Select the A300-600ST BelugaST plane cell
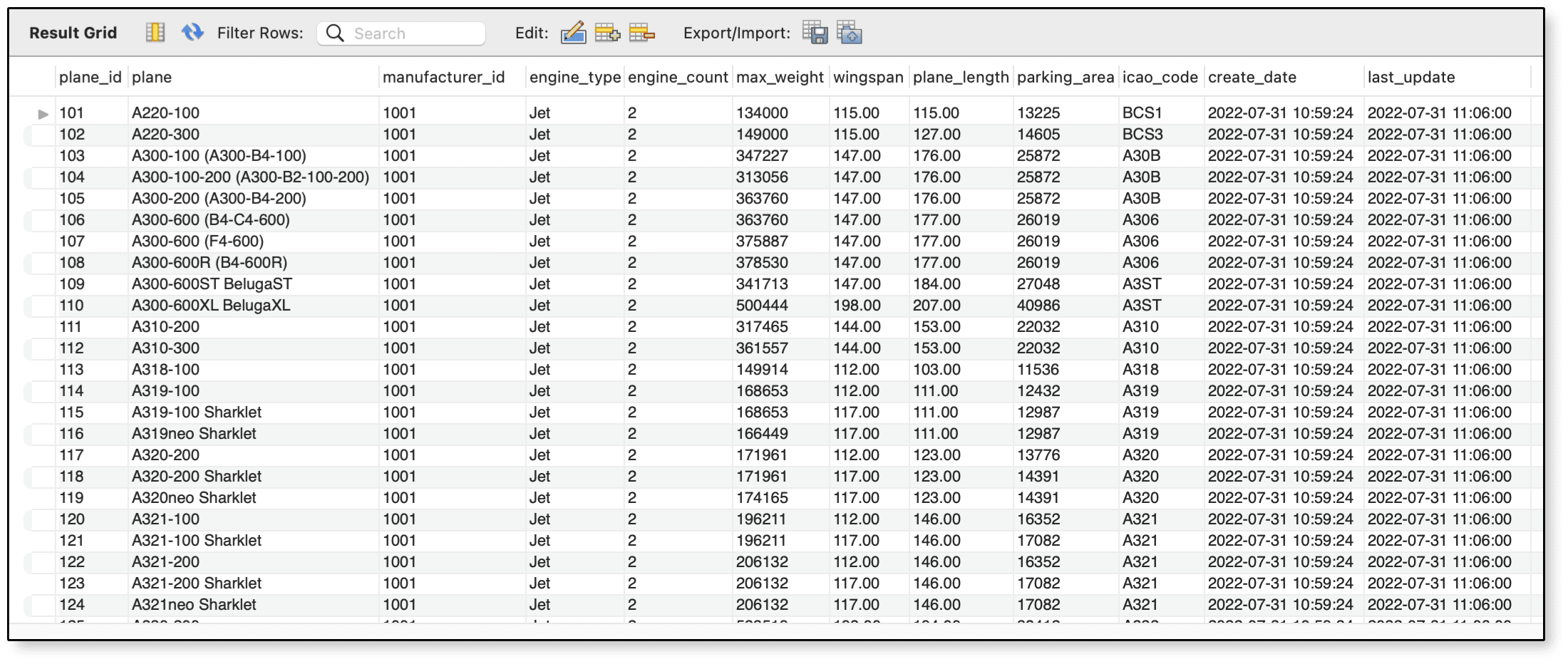Viewport: 1568px width, 664px height. click(x=212, y=284)
